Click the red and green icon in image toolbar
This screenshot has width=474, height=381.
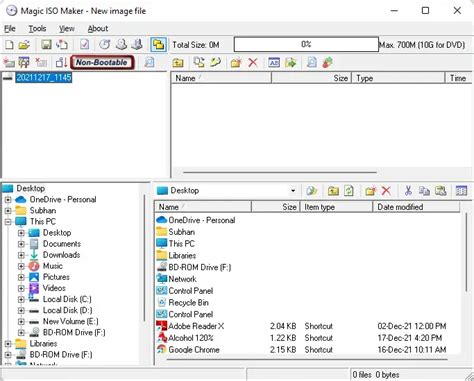[x=327, y=62]
